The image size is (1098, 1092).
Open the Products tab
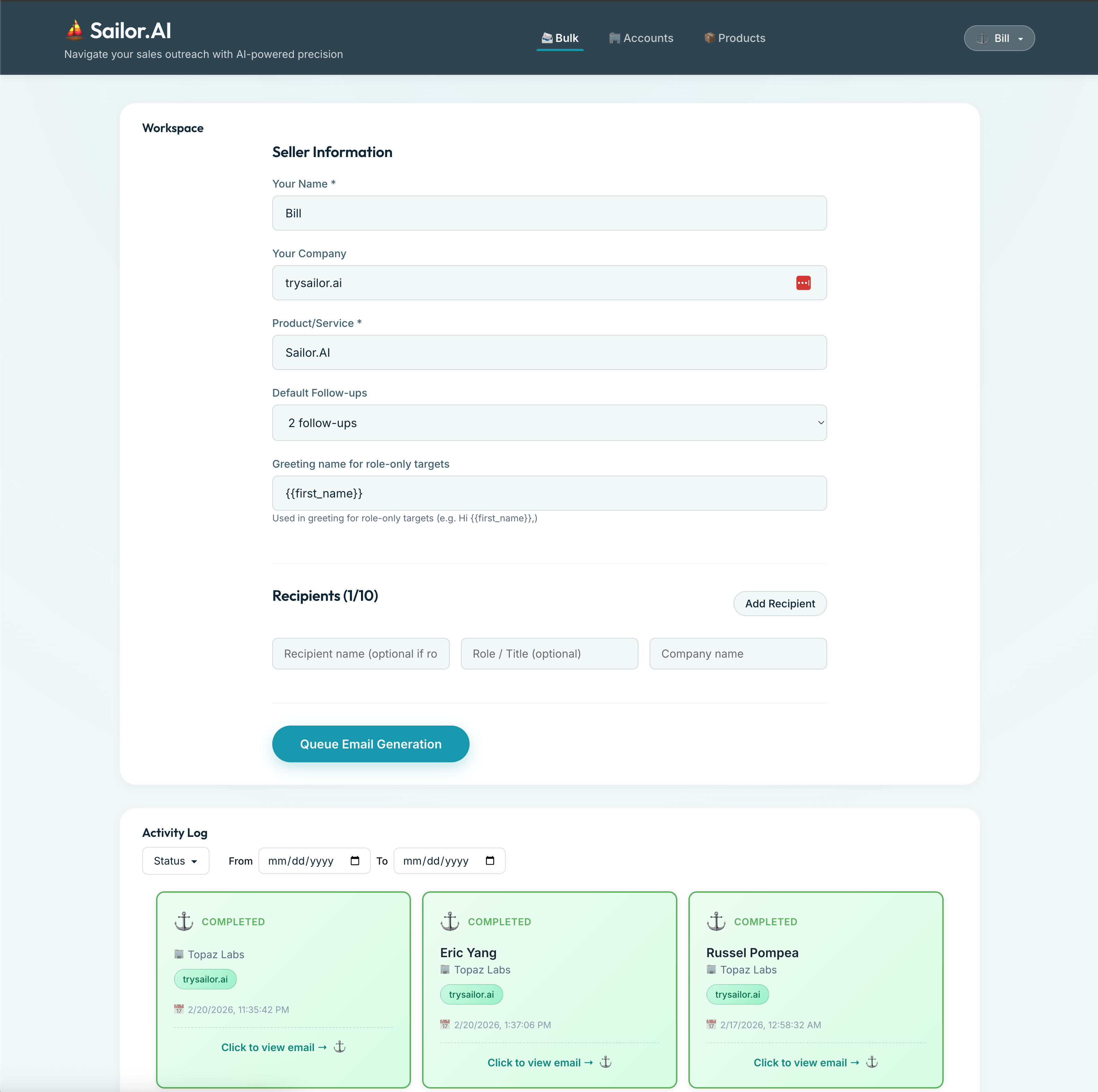[x=734, y=37]
